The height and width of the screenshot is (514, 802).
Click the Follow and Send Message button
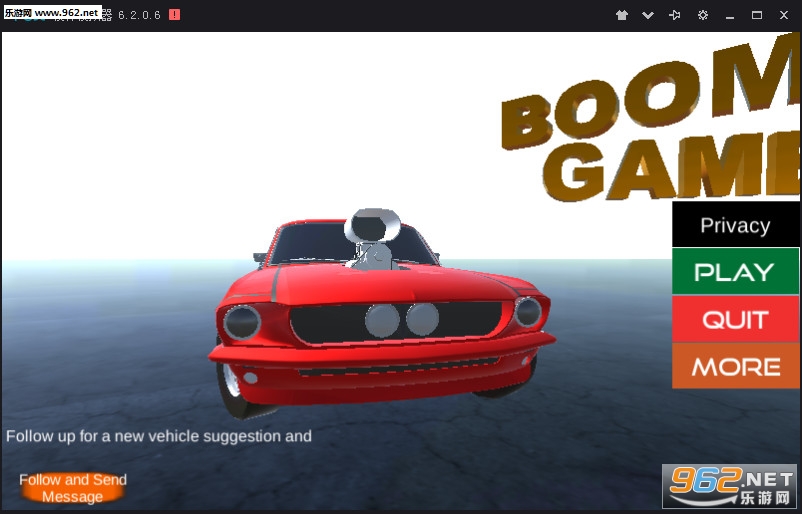tap(72, 488)
